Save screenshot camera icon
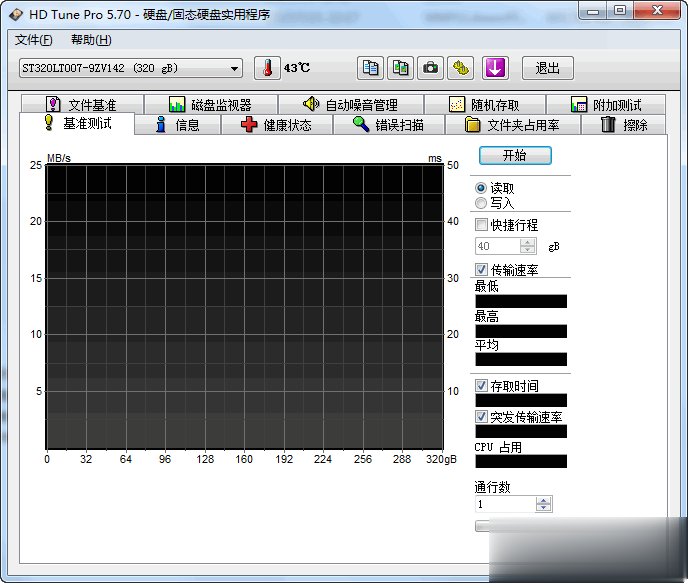 click(430, 68)
